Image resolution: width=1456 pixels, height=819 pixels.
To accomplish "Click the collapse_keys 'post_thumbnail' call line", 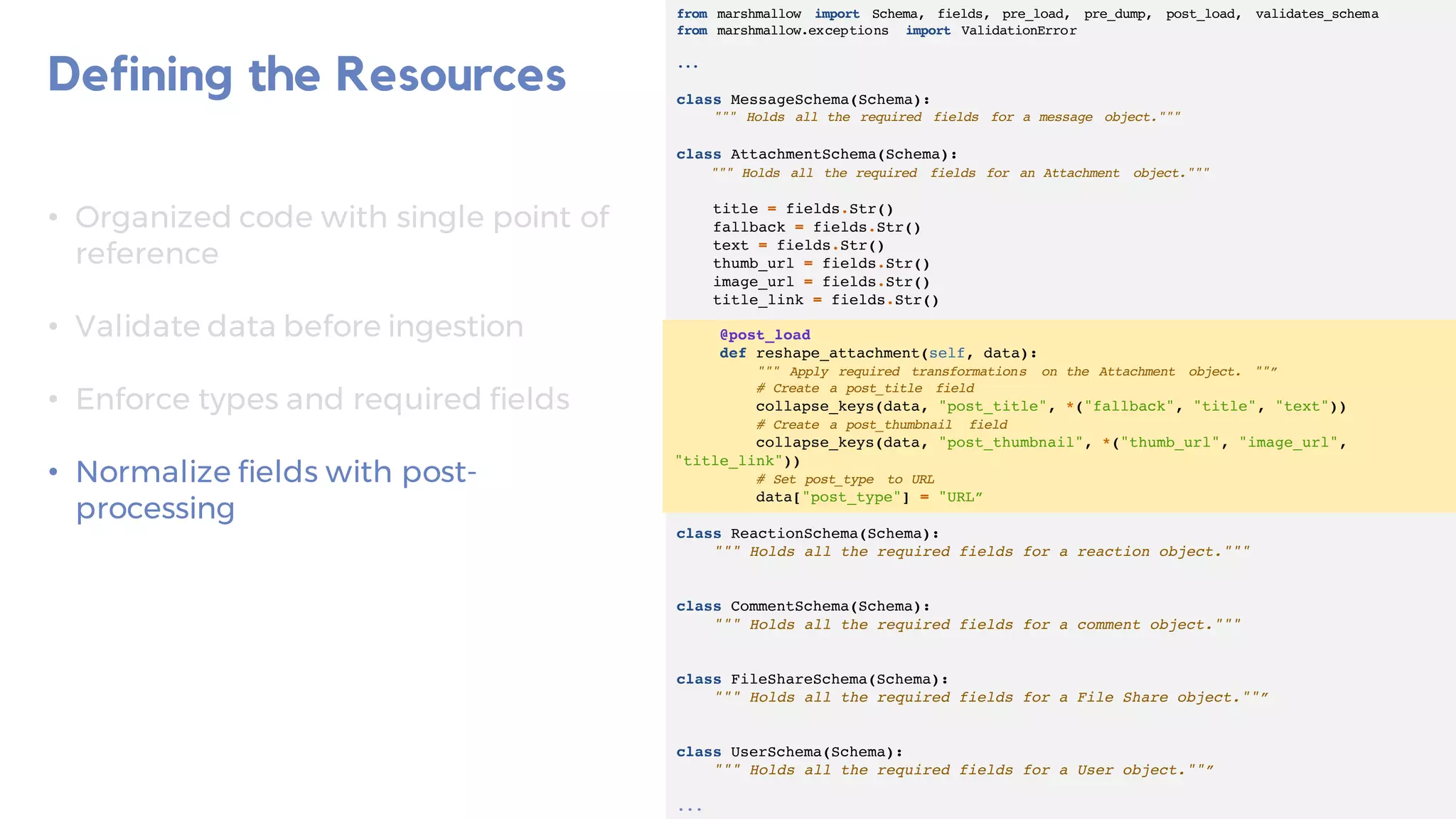I will tap(1051, 443).
